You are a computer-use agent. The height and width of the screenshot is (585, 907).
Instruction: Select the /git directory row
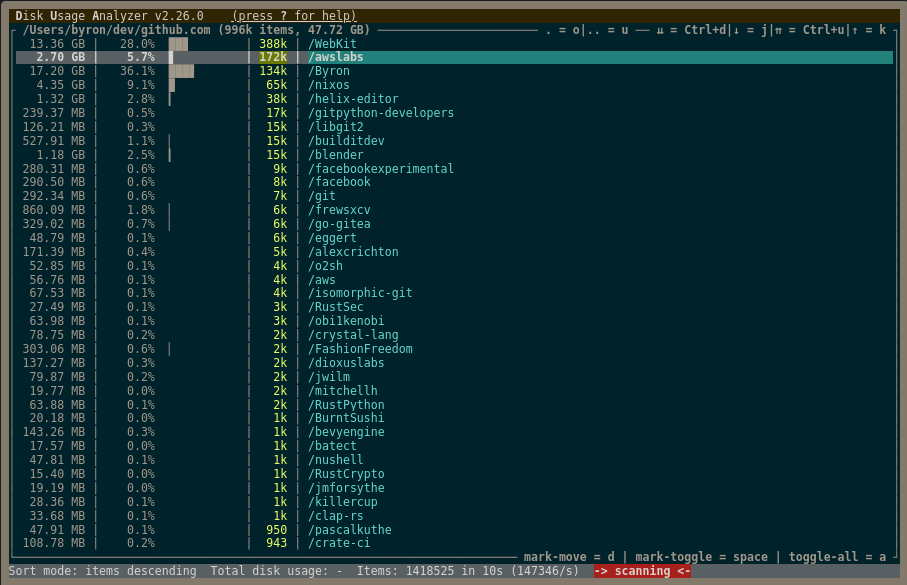click(454, 196)
